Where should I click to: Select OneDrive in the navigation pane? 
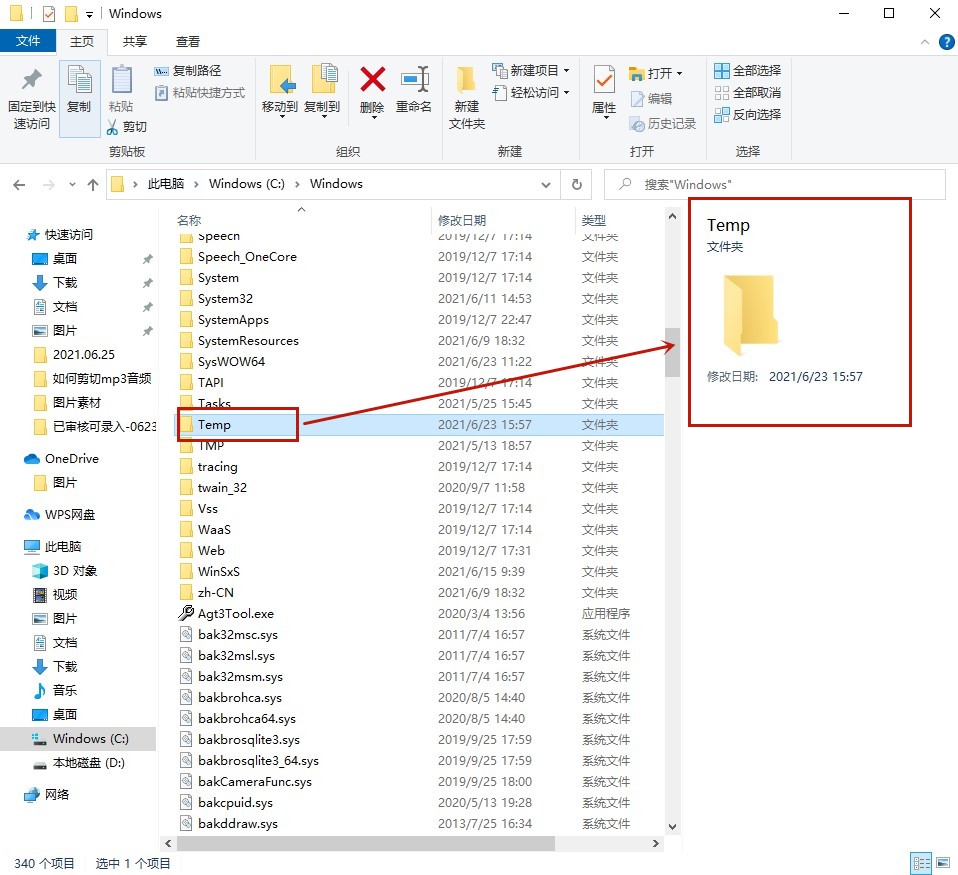[61, 459]
